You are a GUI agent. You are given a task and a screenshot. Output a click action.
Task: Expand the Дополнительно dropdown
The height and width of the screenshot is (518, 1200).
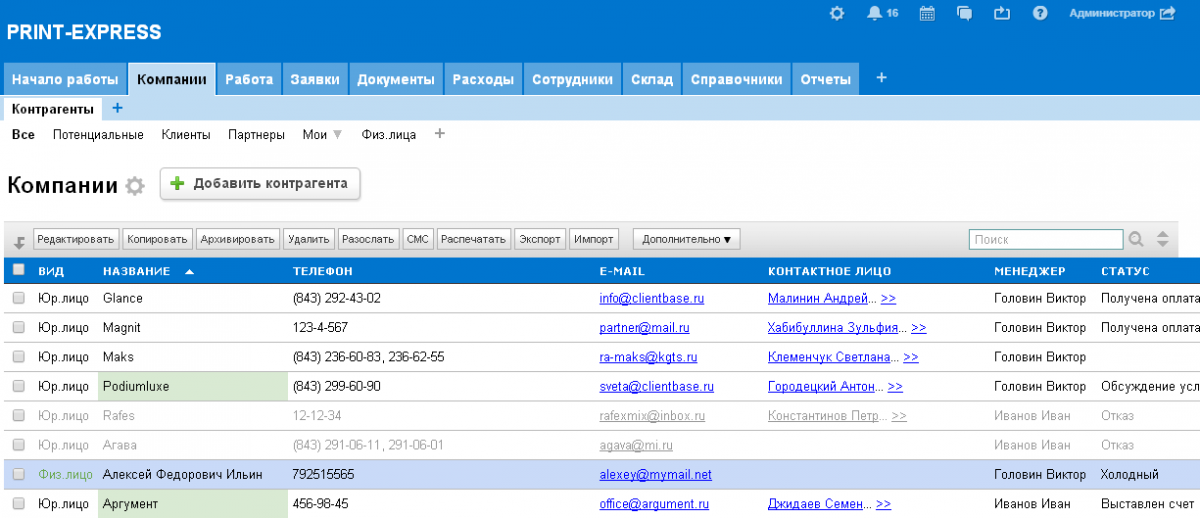pyautogui.click(x=686, y=239)
